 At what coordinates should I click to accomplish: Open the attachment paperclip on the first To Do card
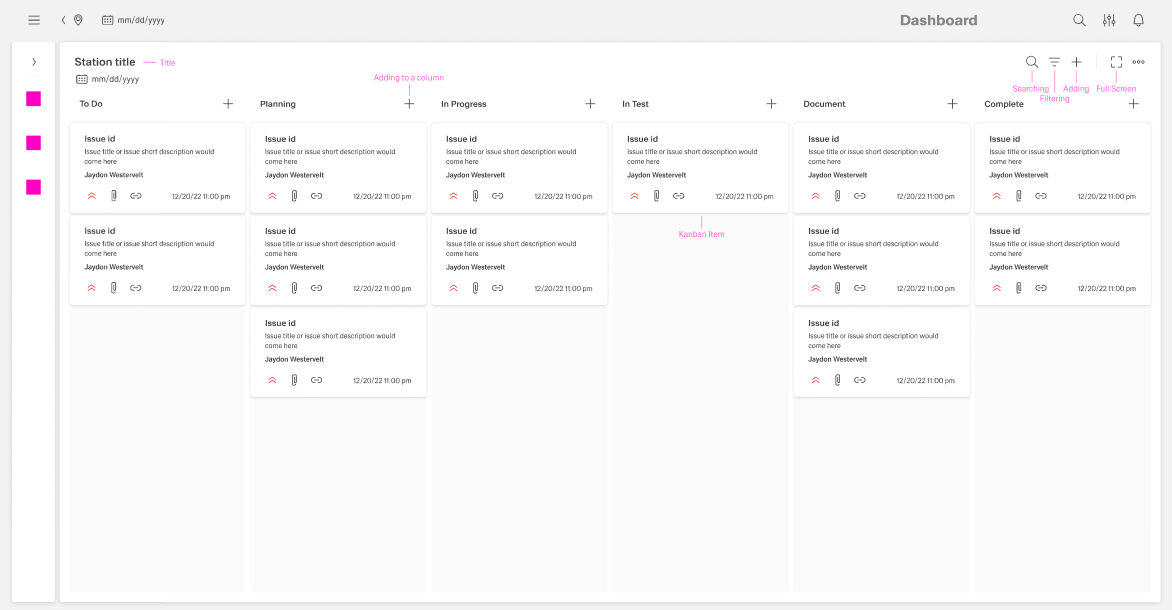(x=113, y=196)
